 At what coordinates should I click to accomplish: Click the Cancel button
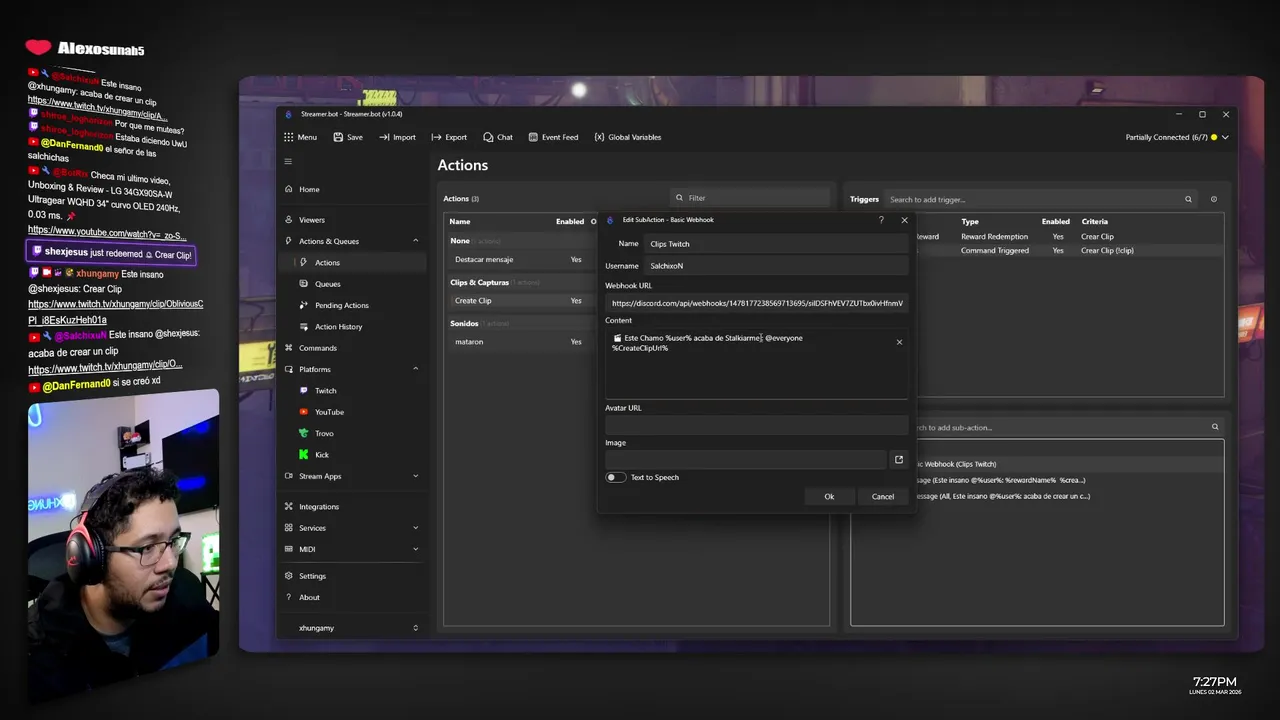883,497
